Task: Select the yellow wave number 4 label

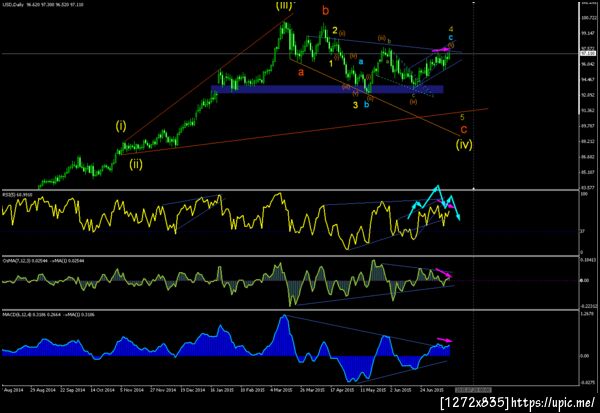Action: (451, 29)
